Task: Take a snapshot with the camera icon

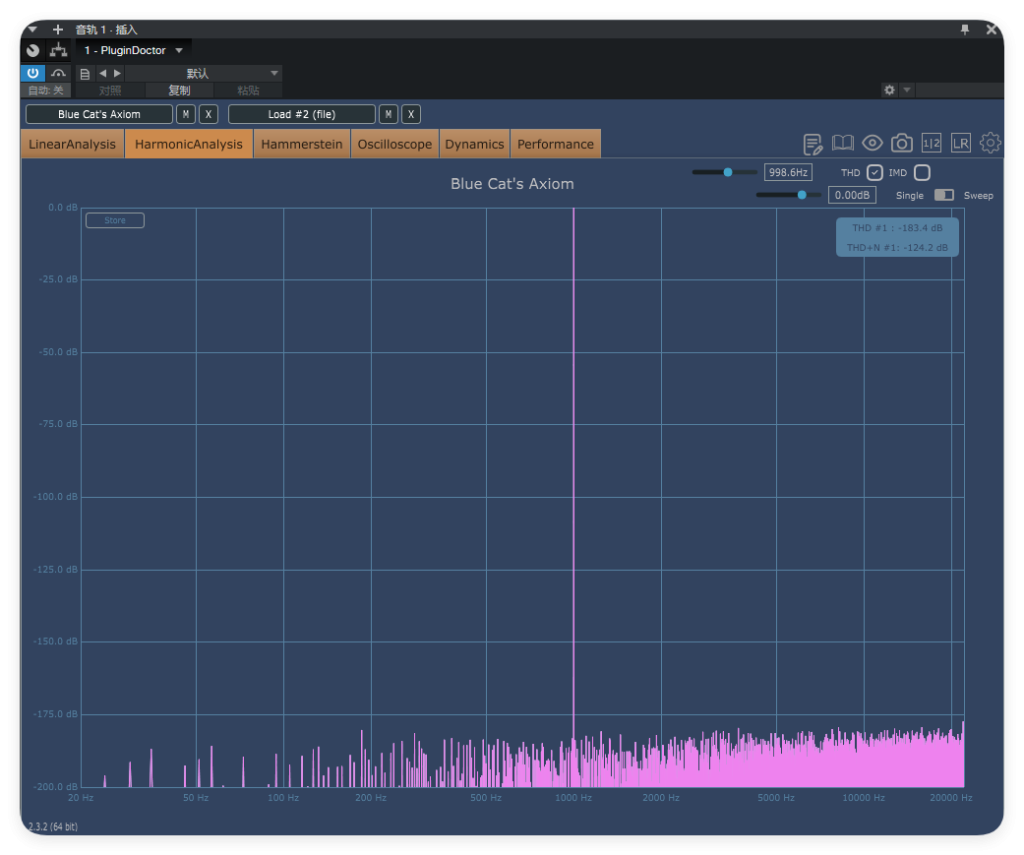Action: 902,143
